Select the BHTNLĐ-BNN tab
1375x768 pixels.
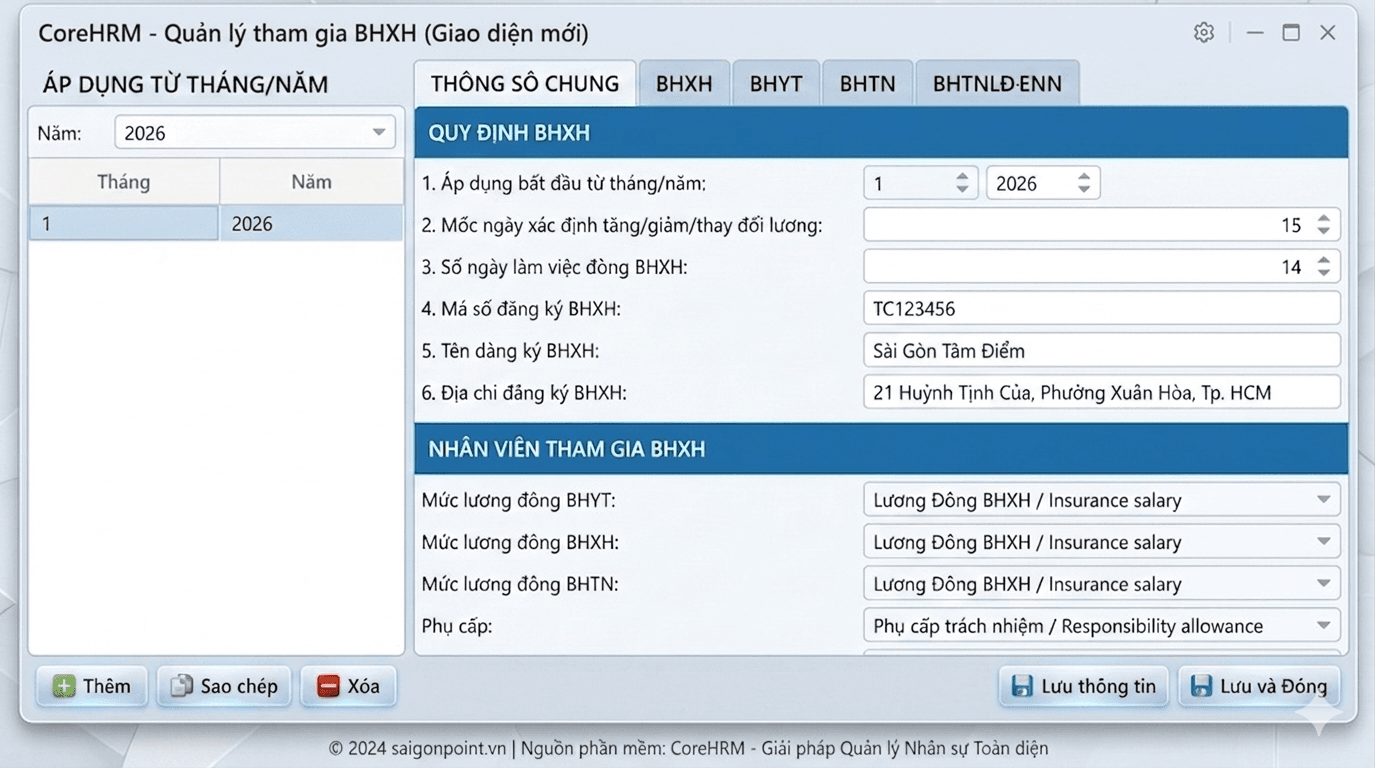point(998,83)
